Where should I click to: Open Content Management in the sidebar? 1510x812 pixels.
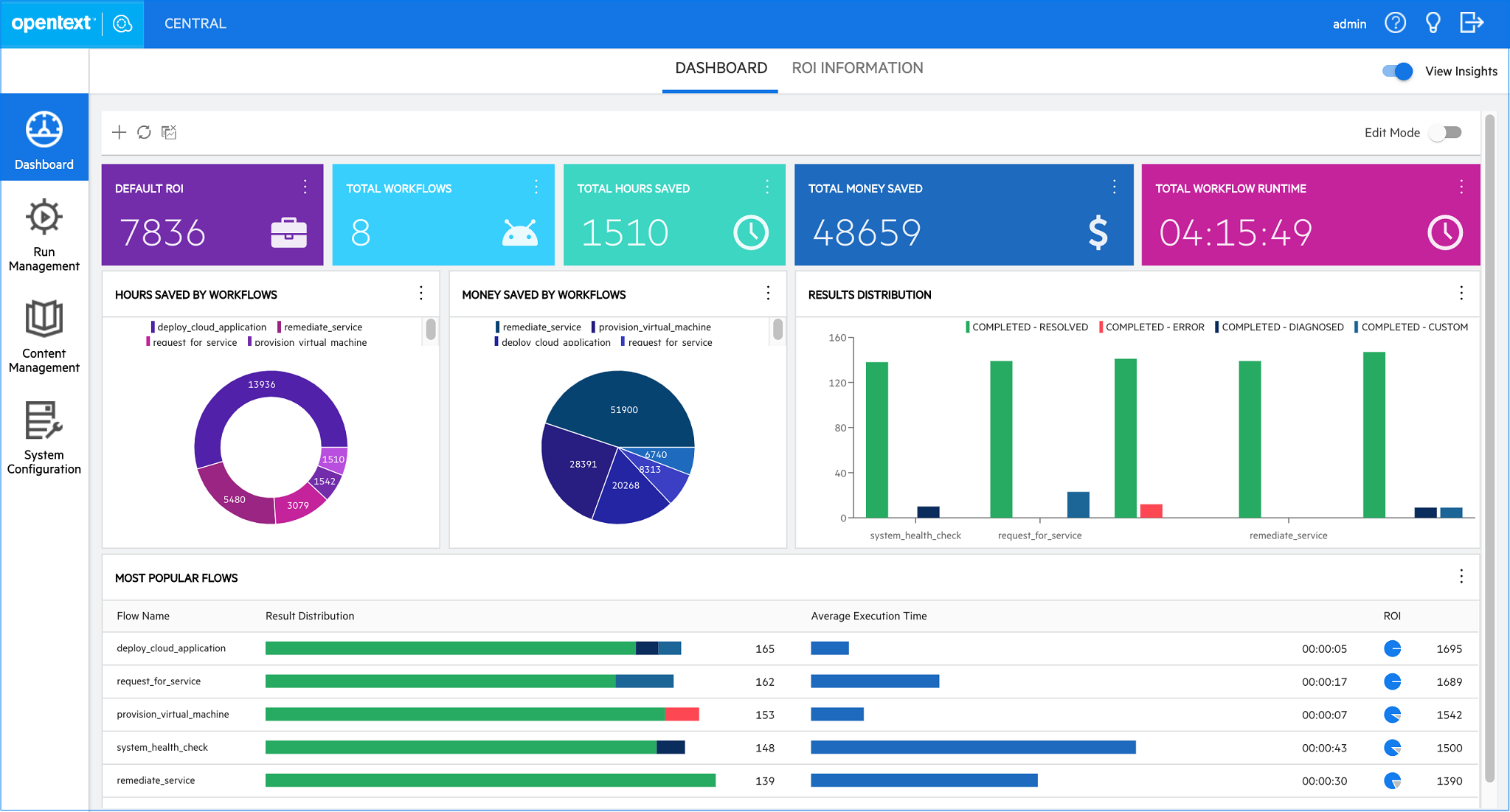click(44, 336)
